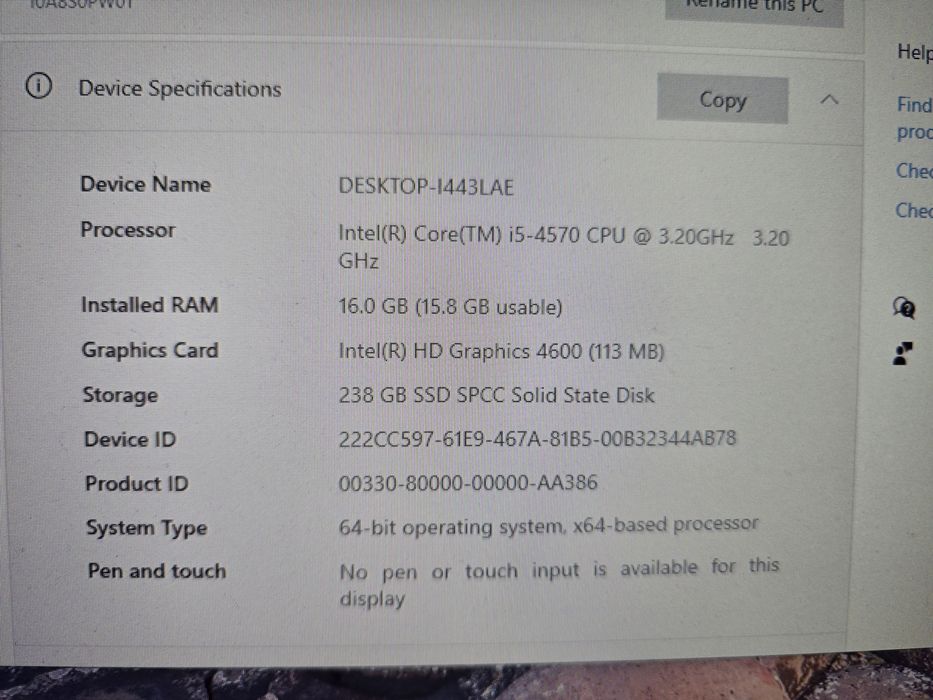This screenshot has height=700, width=933.
Task: Select the Intel Core i5-4570 processor text
Action: click(x=563, y=248)
